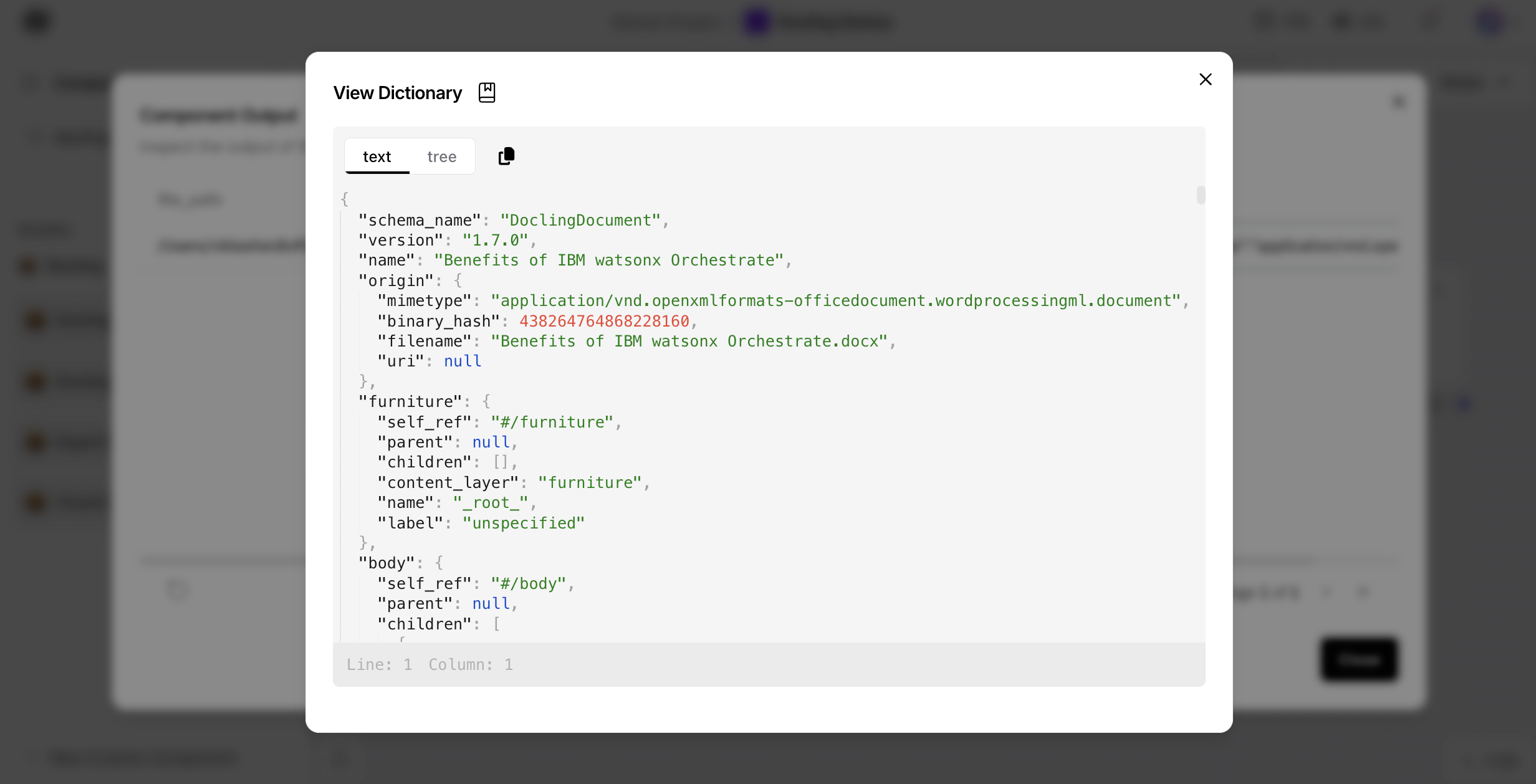The height and width of the screenshot is (784, 1536).
Task: Close the View Dictionary dialog
Action: pyautogui.click(x=1205, y=79)
